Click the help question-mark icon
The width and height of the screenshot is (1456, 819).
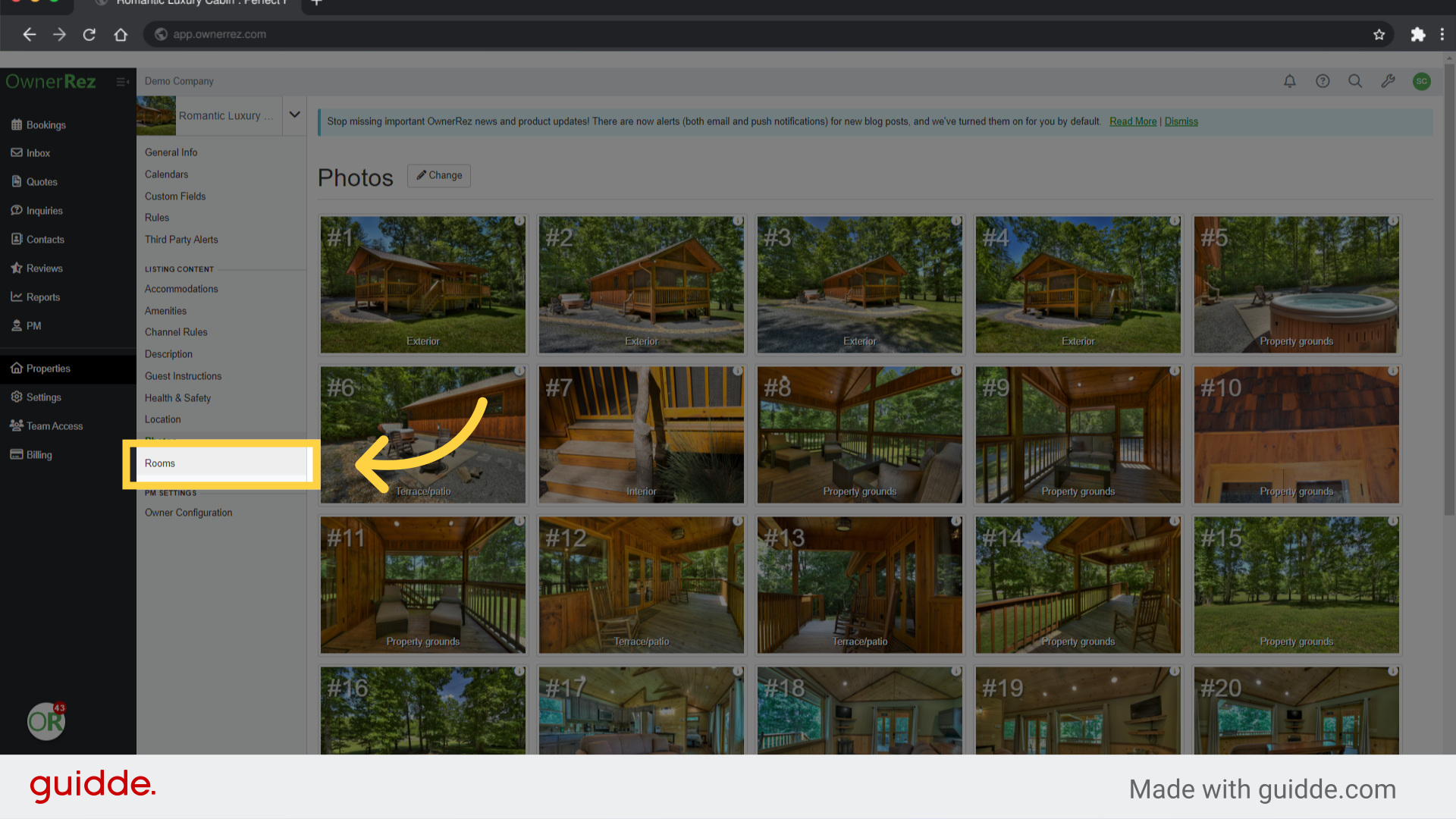[1323, 81]
